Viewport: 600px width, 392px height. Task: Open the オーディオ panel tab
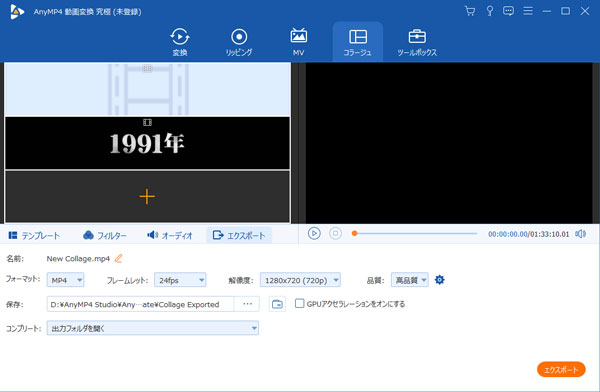170,235
